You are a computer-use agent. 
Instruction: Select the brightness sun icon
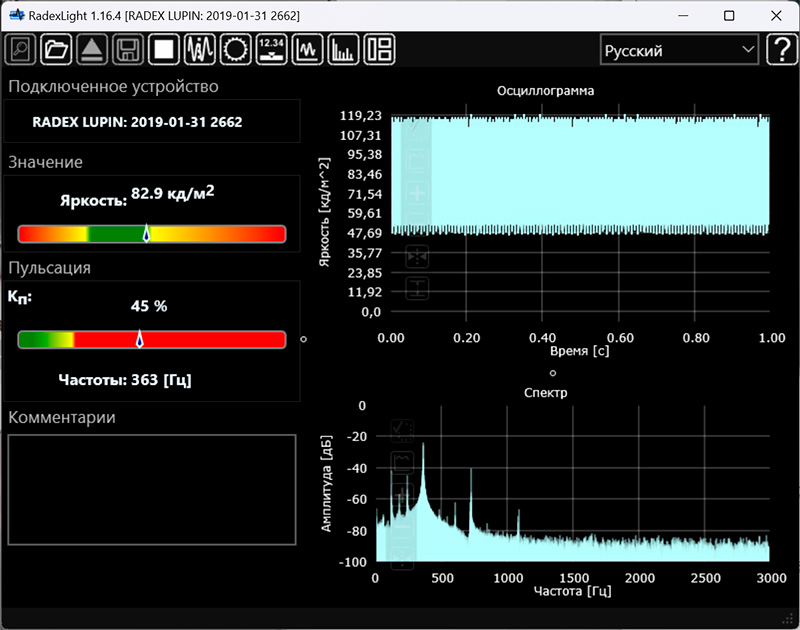tap(236, 49)
